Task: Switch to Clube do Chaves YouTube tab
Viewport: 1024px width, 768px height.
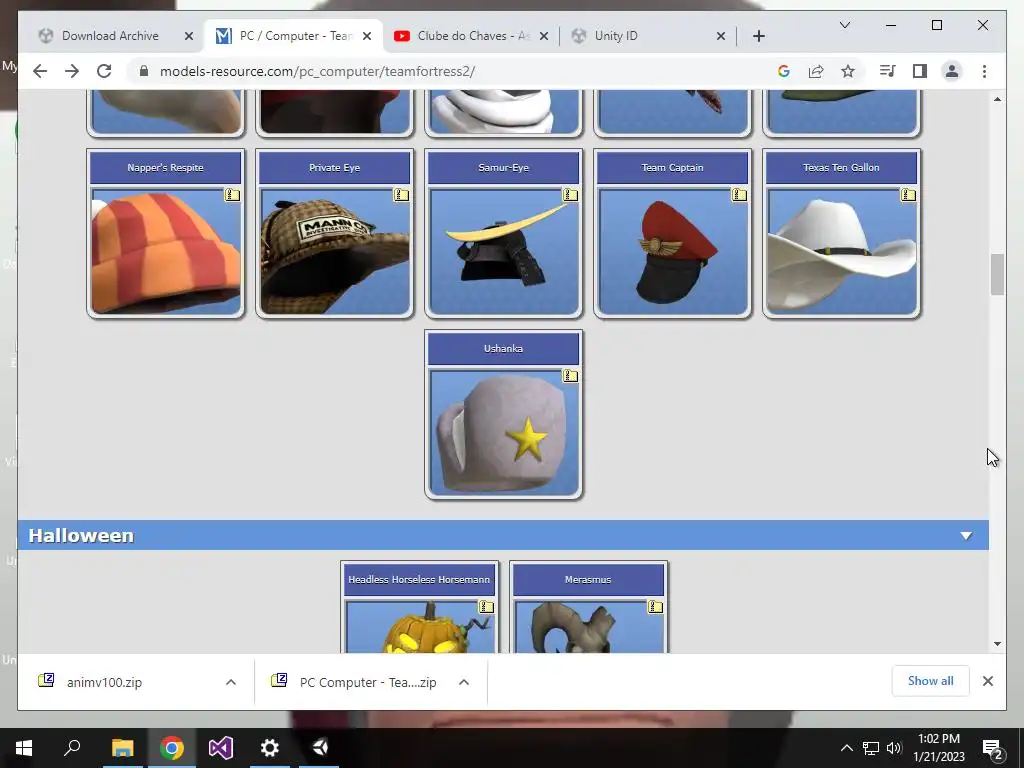Action: pyautogui.click(x=473, y=36)
